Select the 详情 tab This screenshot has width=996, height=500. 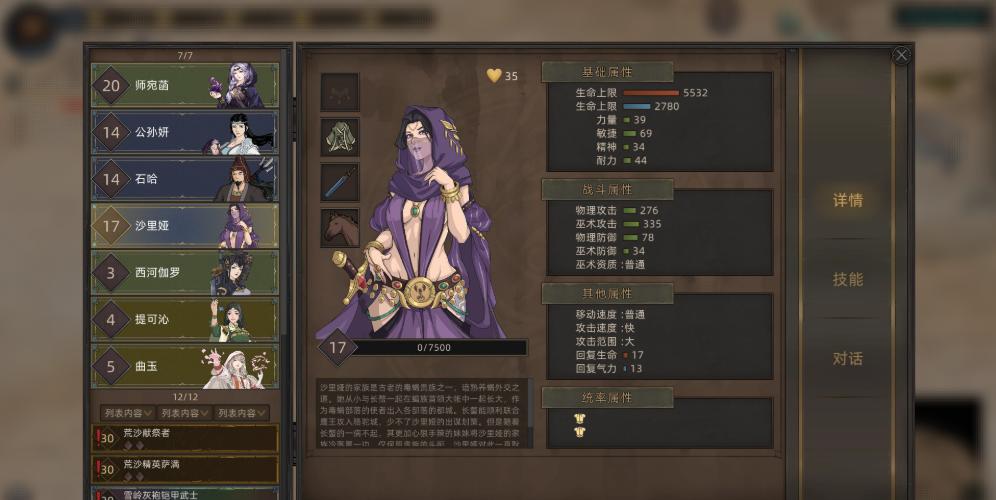847,200
